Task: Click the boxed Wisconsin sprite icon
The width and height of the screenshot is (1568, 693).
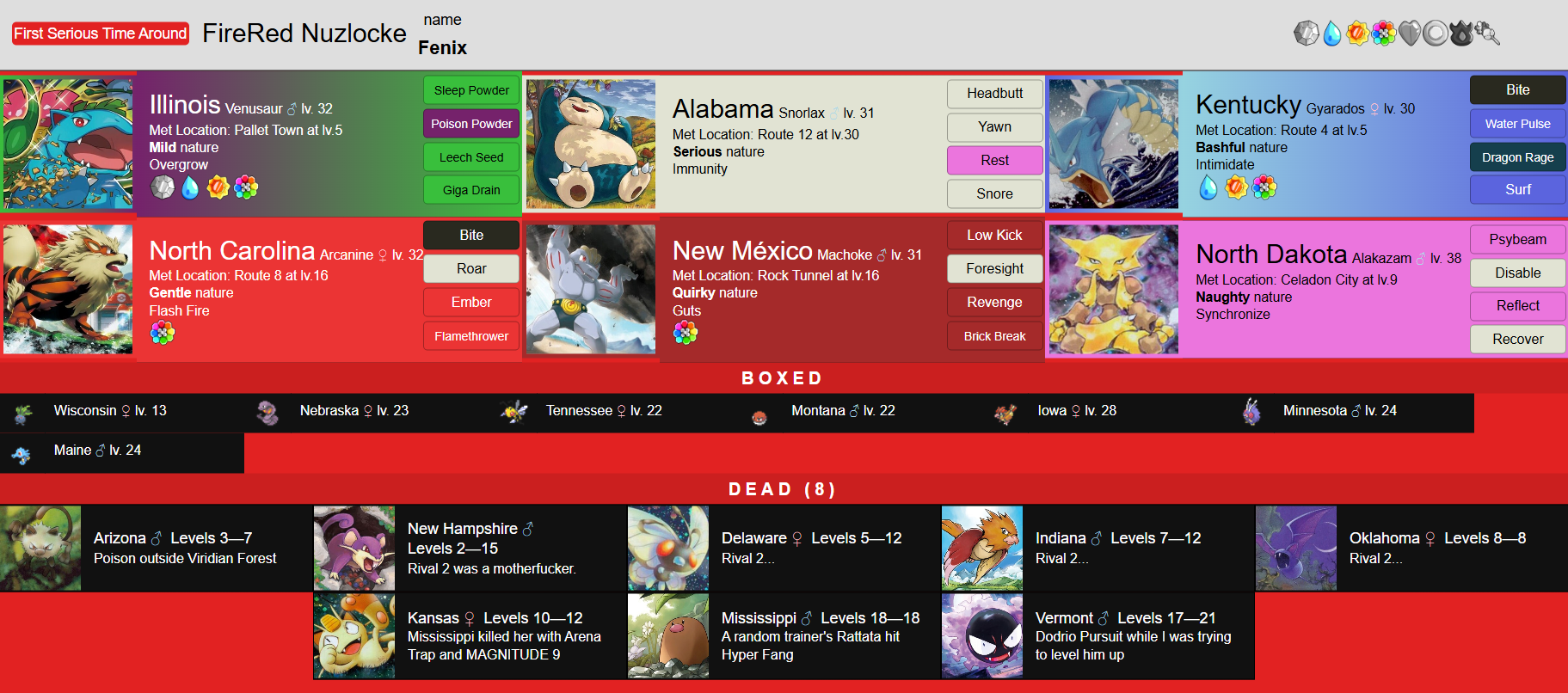Action: click(23, 414)
